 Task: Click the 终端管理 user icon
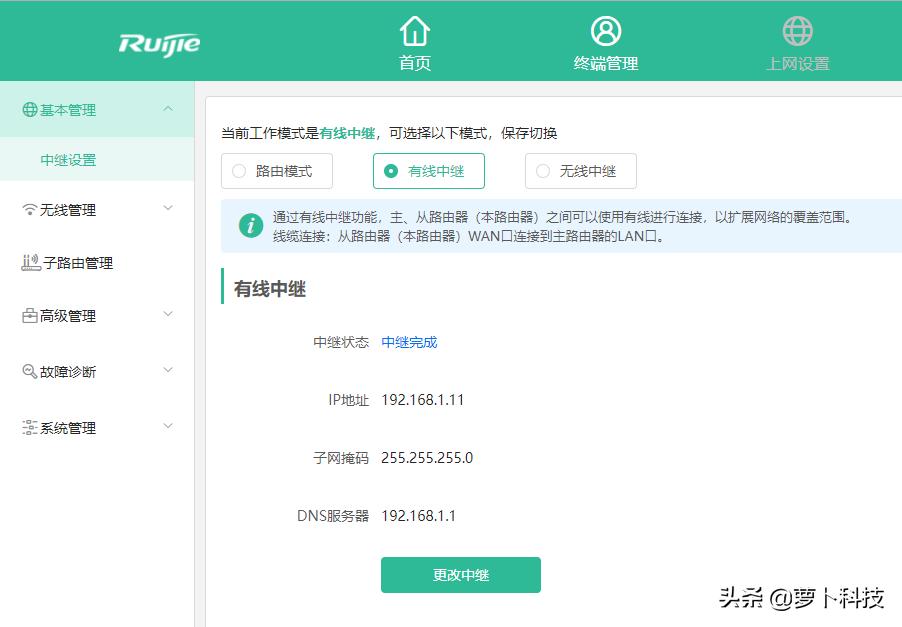pos(605,32)
